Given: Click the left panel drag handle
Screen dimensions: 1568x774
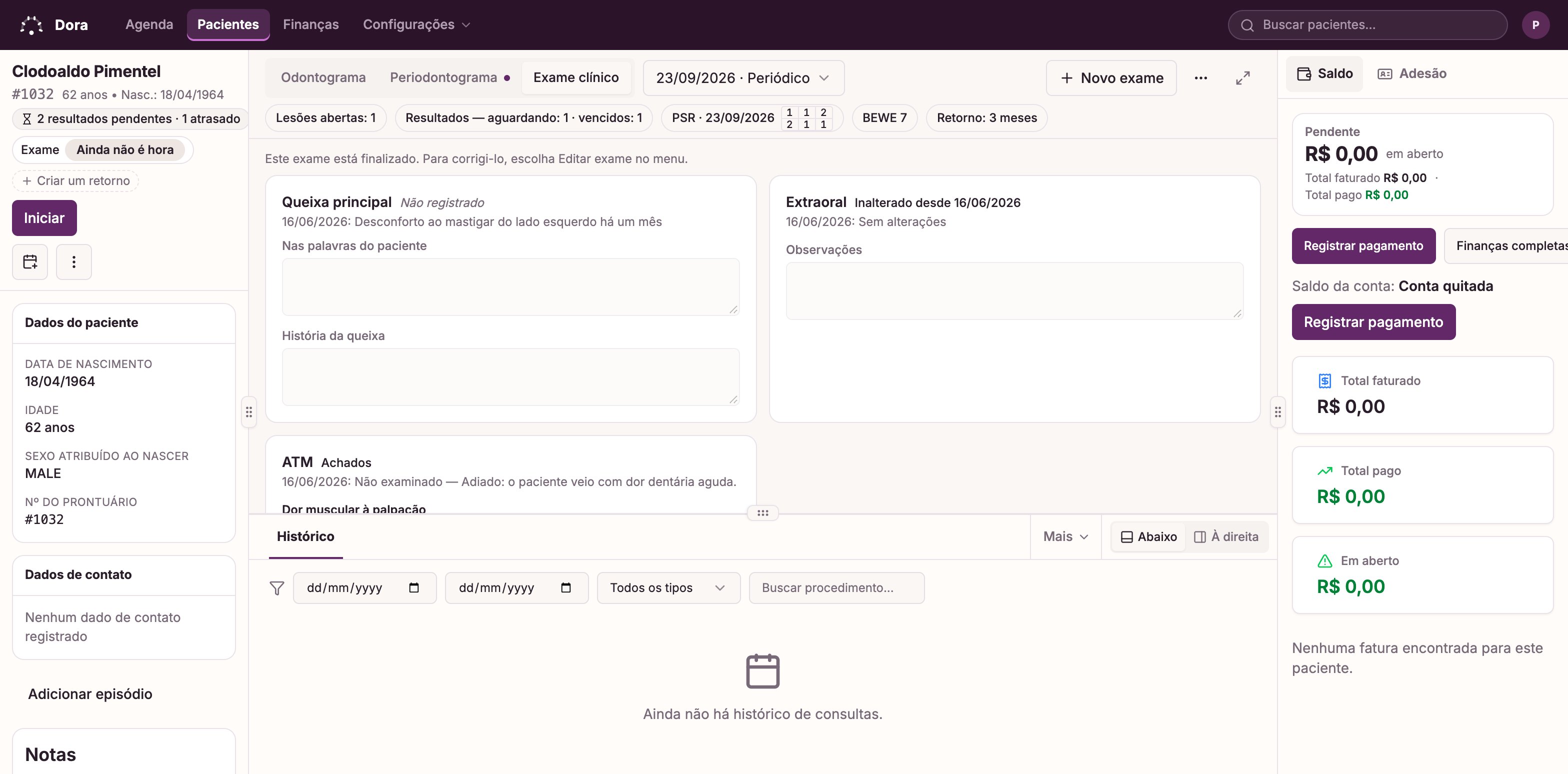Looking at the screenshot, I should click(x=248, y=412).
